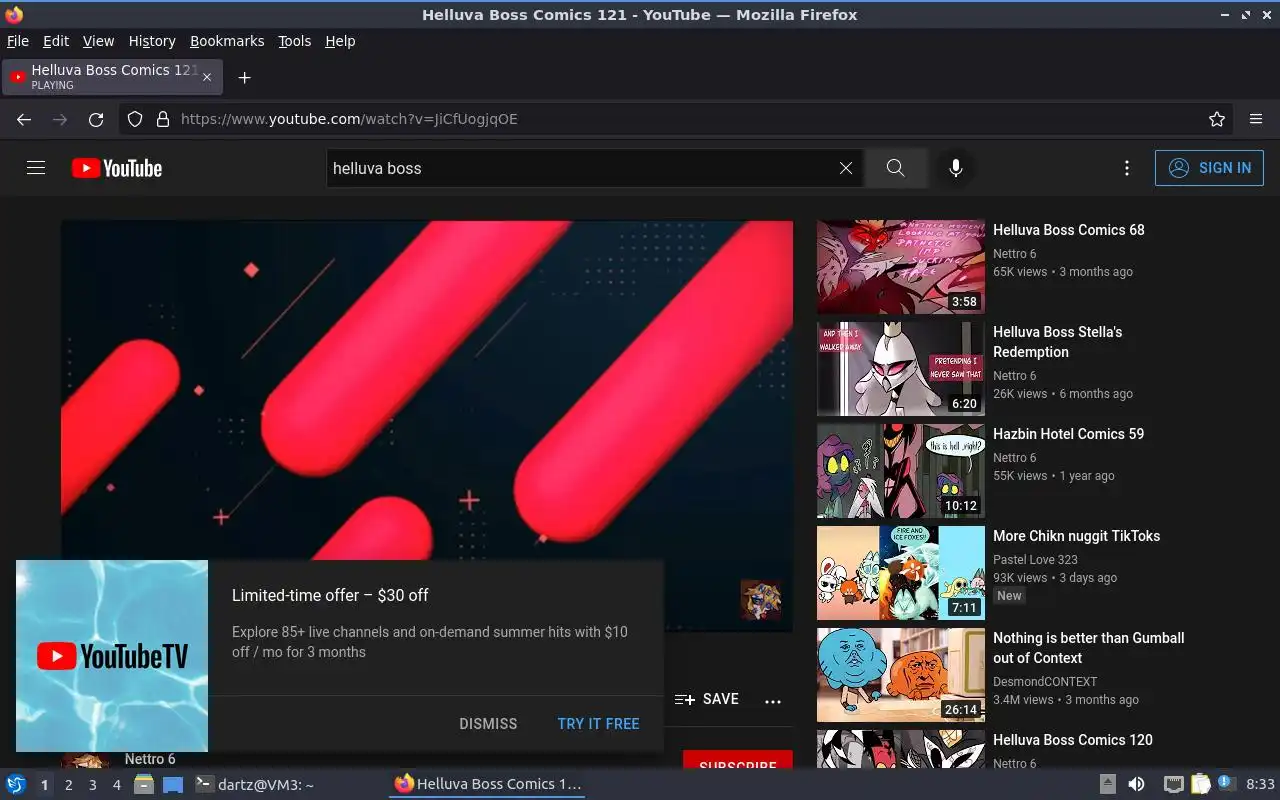Screen dimensions: 1280x800
Task: Open the clipboard tray icon
Action: click(x=1199, y=785)
